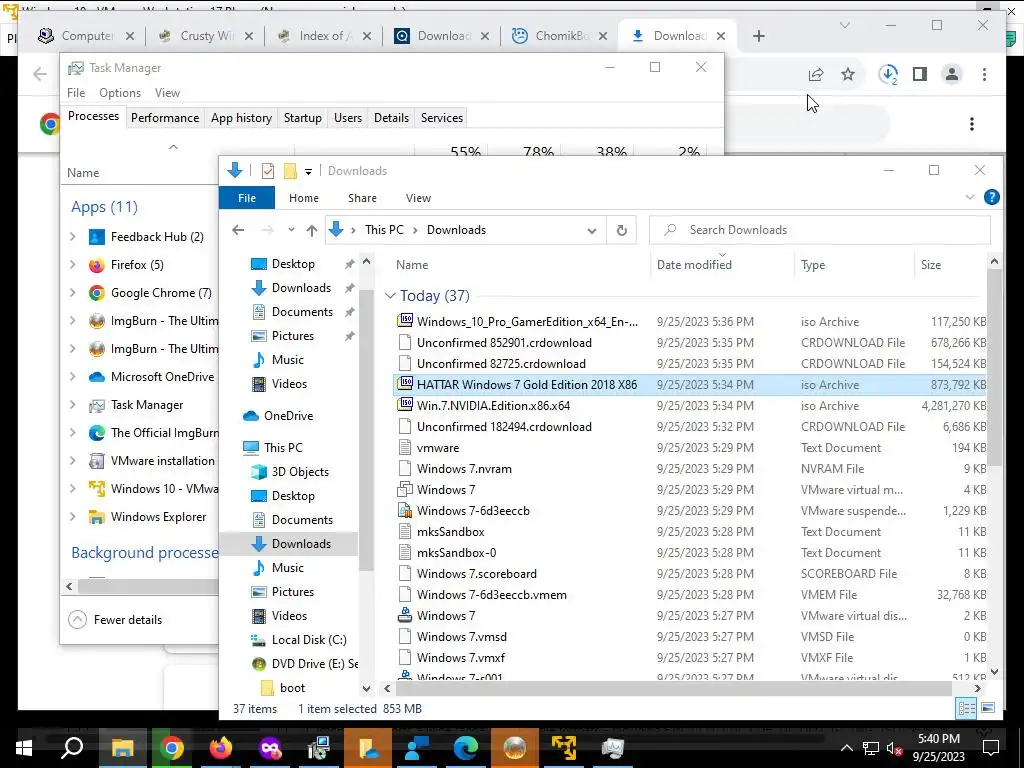
Task: Open Explorer View ribbon tab
Action: coord(418,198)
